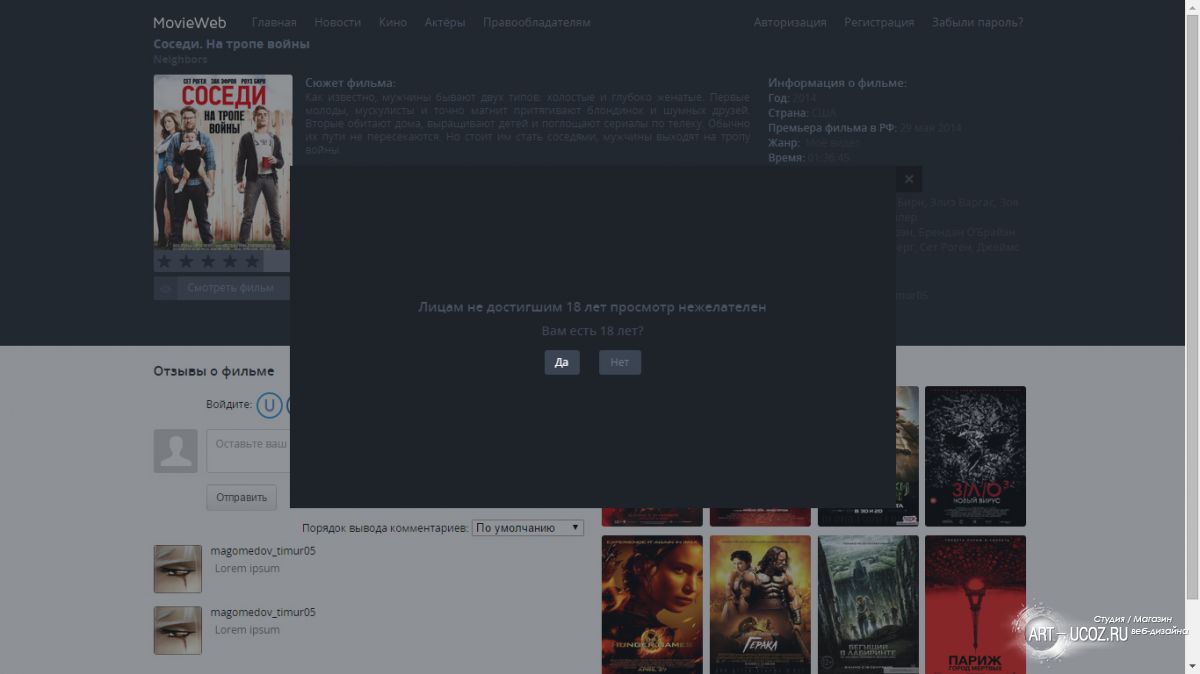Click the Отзывы о фильме heading
The image size is (1200, 674).
click(213, 371)
